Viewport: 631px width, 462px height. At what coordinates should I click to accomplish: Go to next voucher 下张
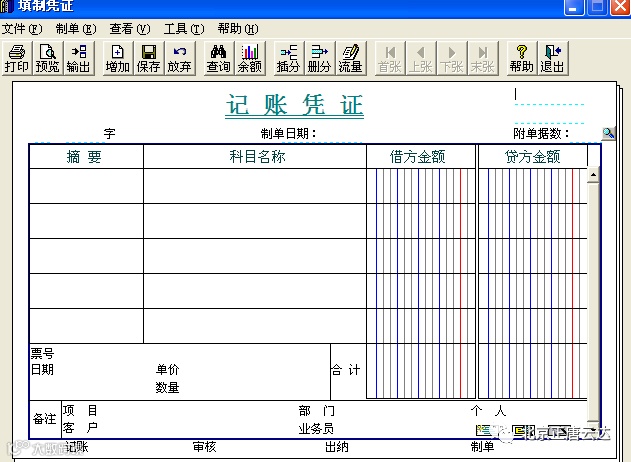452,58
